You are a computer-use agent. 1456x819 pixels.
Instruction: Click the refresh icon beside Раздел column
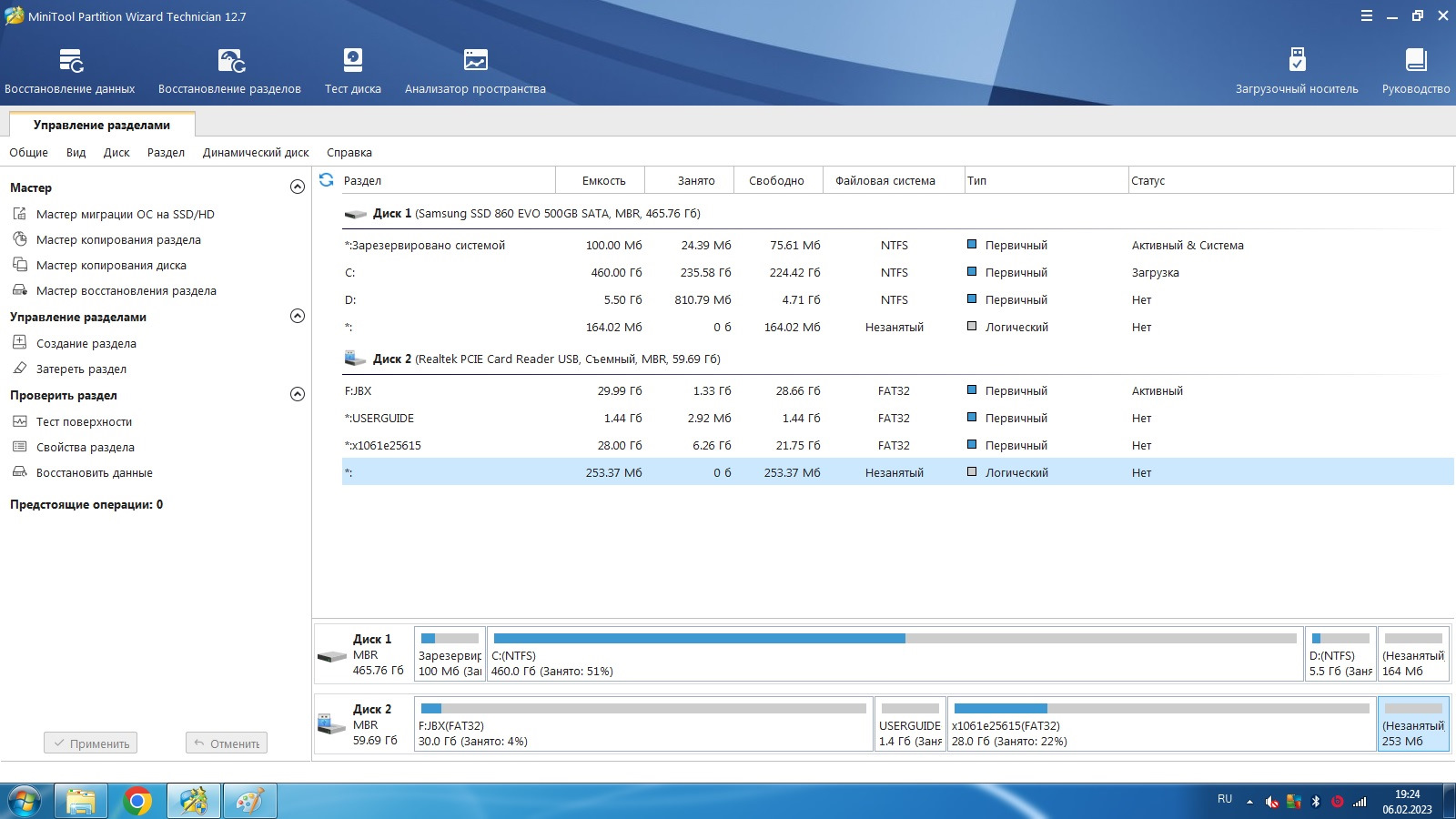point(327,180)
